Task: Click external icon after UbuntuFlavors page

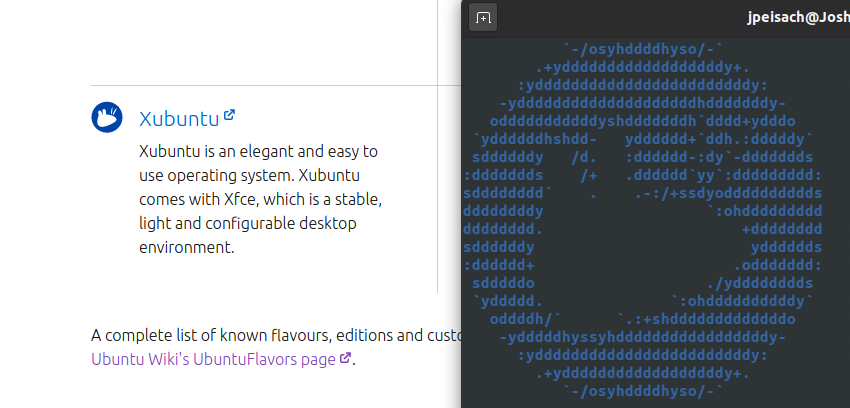Action: 345,358
